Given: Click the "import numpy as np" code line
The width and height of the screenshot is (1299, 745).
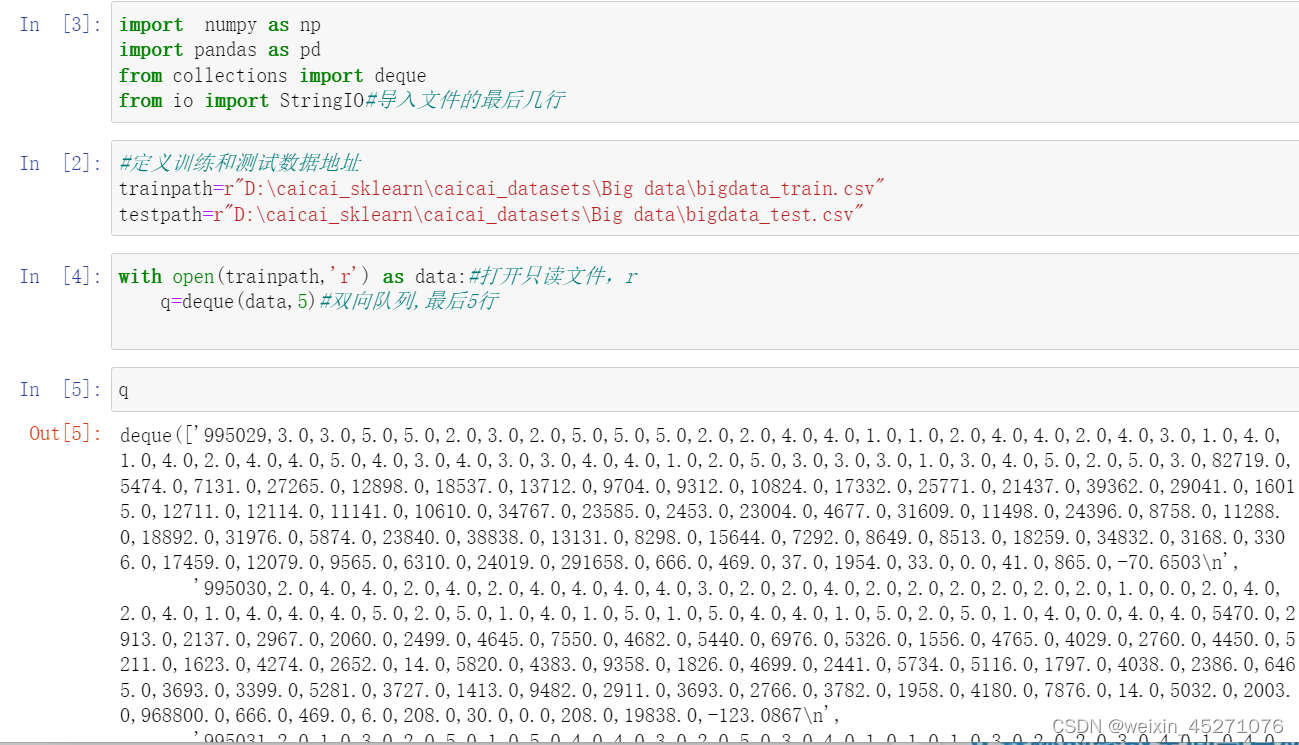Looking at the screenshot, I should (x=220, y=25).
